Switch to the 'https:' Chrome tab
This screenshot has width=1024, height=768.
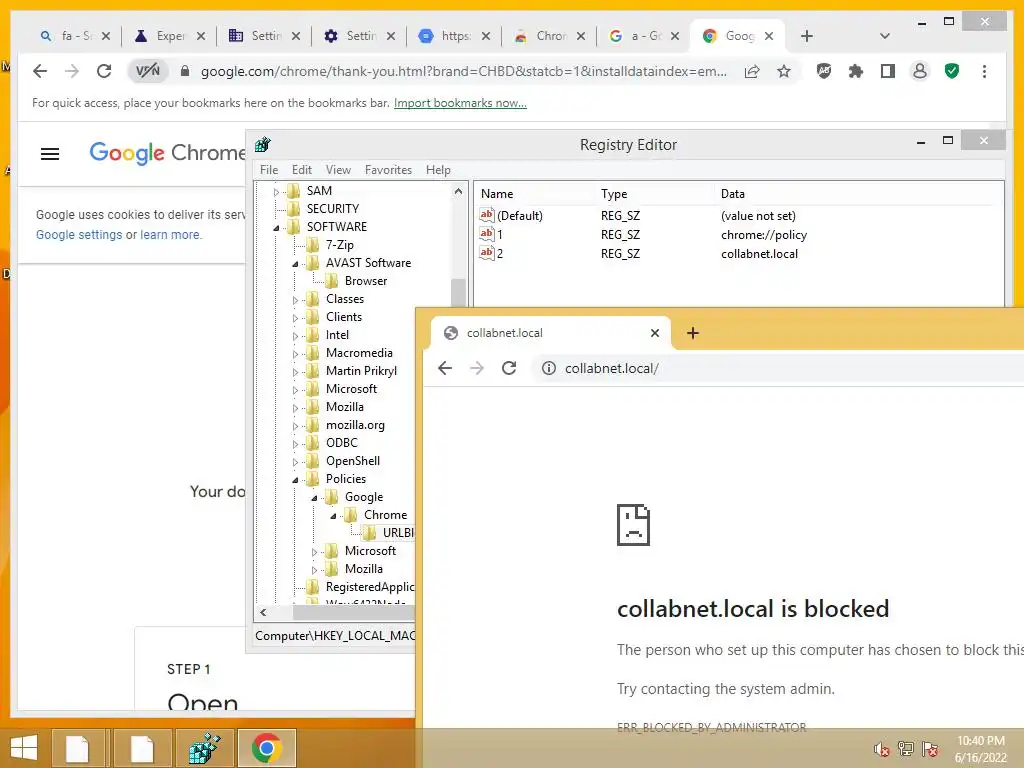click(x=454, y=36)
